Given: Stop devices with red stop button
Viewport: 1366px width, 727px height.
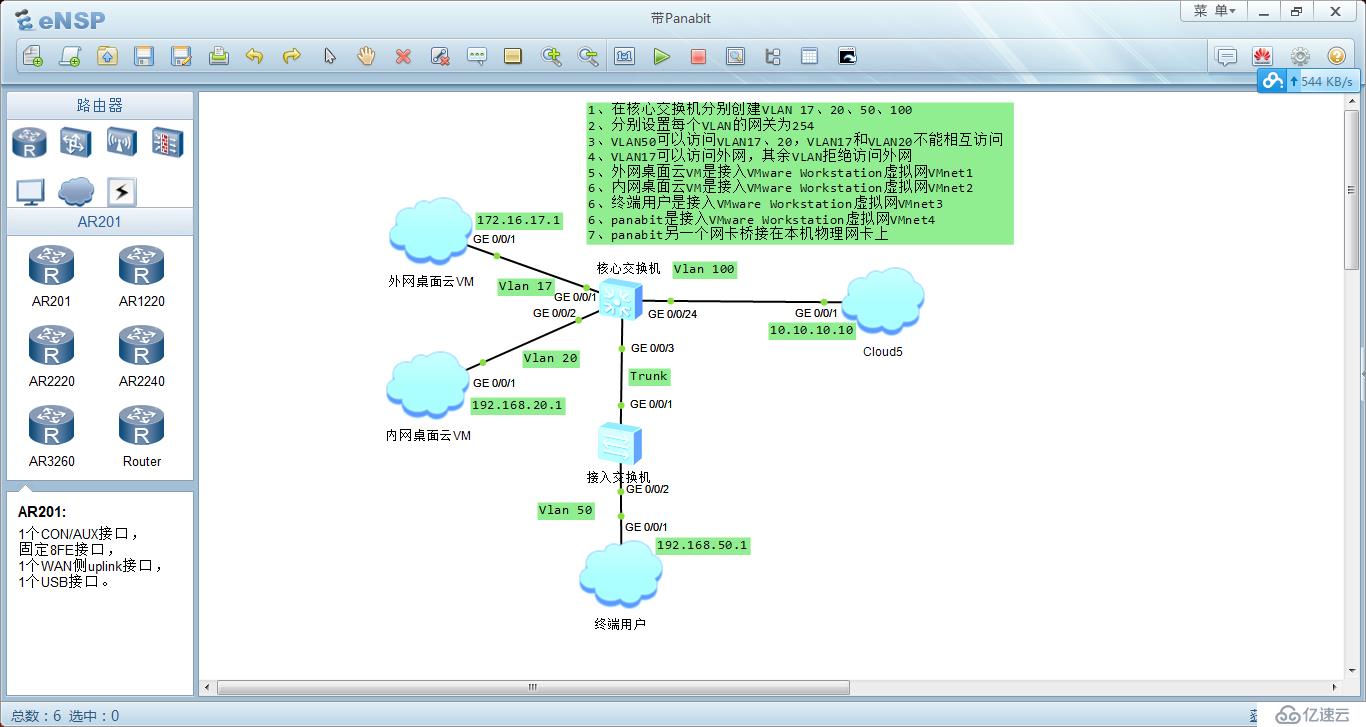Looking at the screenshot, I should [x=698, y=56].
